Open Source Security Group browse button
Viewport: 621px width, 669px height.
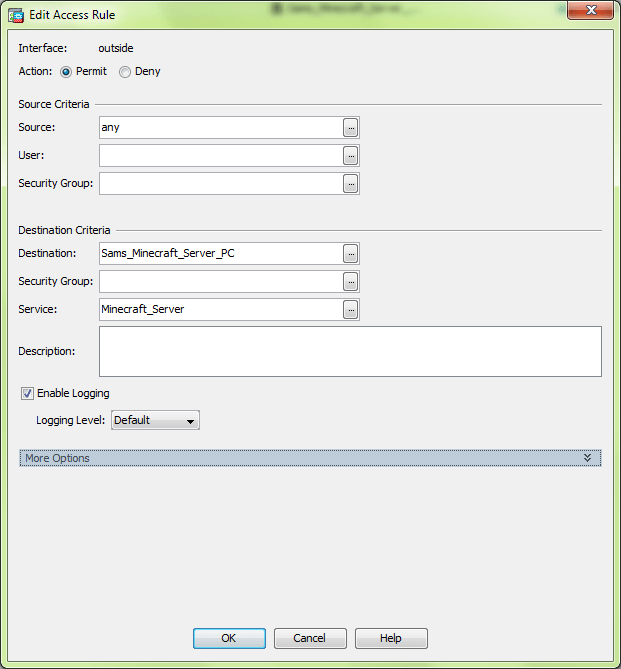click(x=350, y=184)
